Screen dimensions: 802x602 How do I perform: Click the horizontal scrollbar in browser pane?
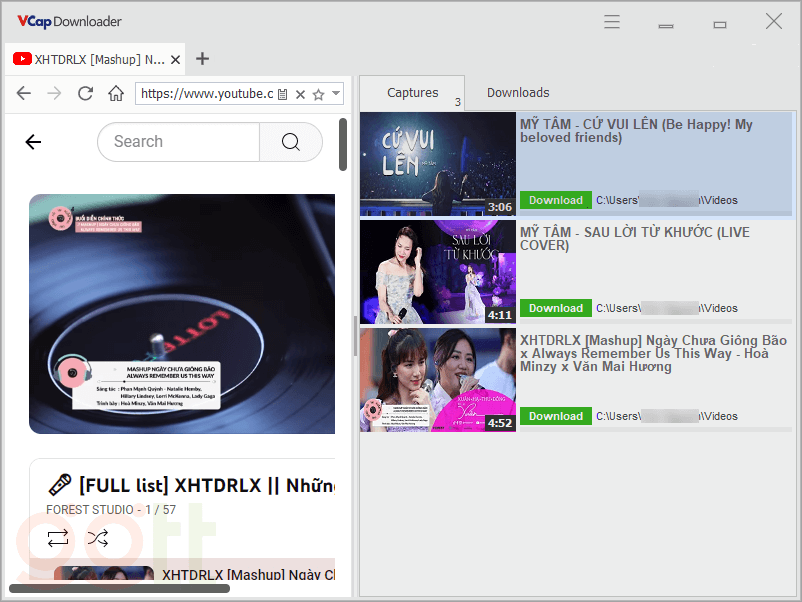coord(120,589)
